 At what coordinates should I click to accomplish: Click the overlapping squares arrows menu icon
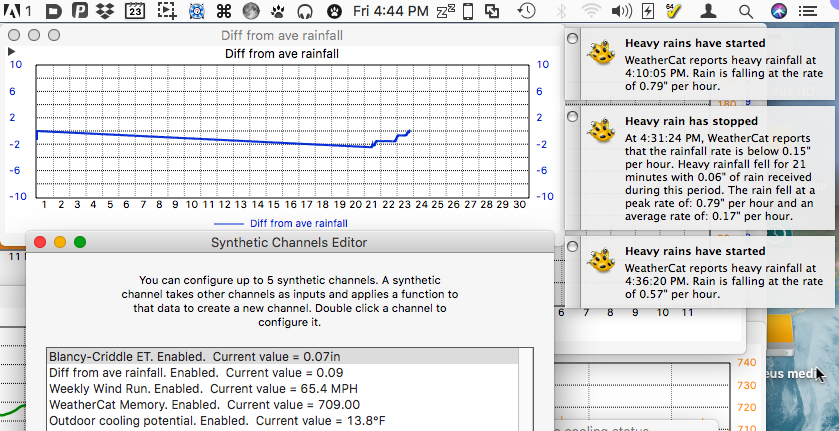coord(492,10)
